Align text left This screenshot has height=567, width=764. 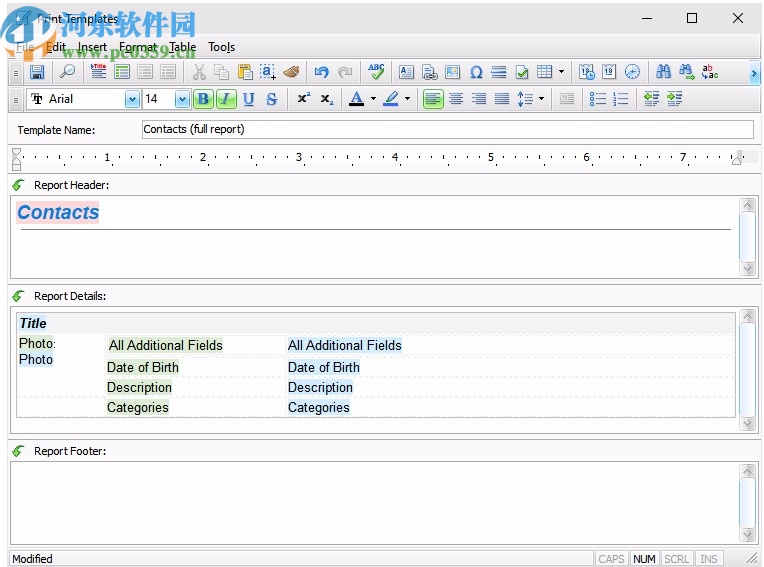pos(433,99)
